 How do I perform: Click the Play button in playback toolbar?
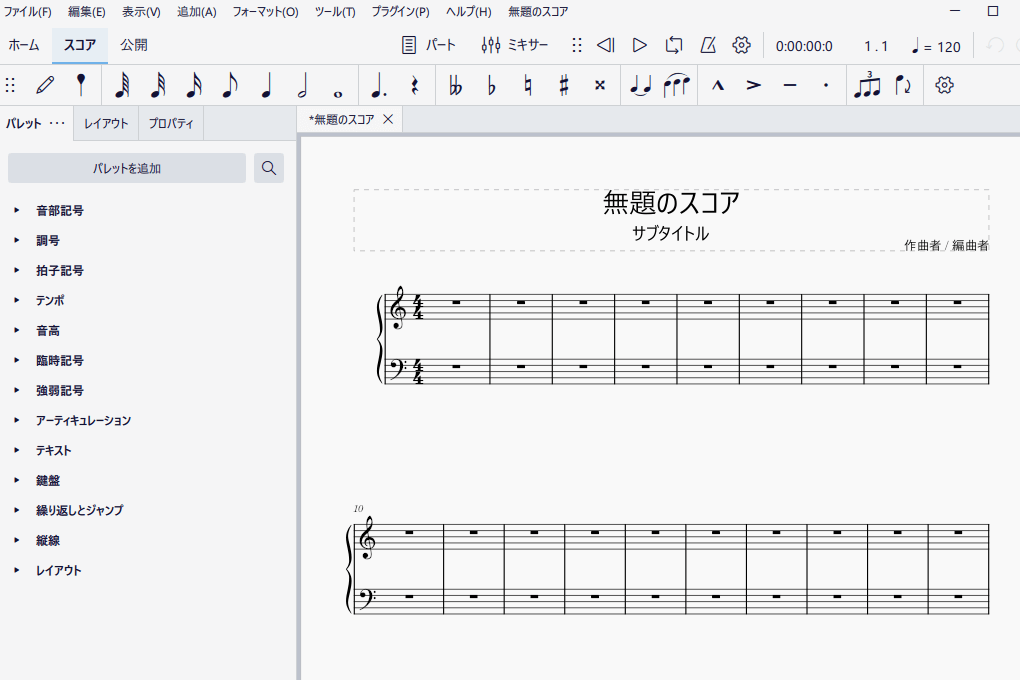640,45
